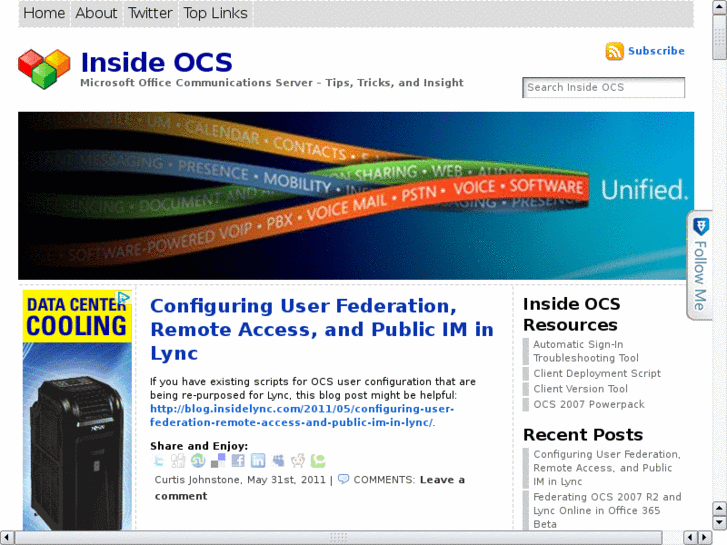This screenshot has height=545, width=727.
Task: Click the comment bubble icon by COMMENTS
Action: 343,479
